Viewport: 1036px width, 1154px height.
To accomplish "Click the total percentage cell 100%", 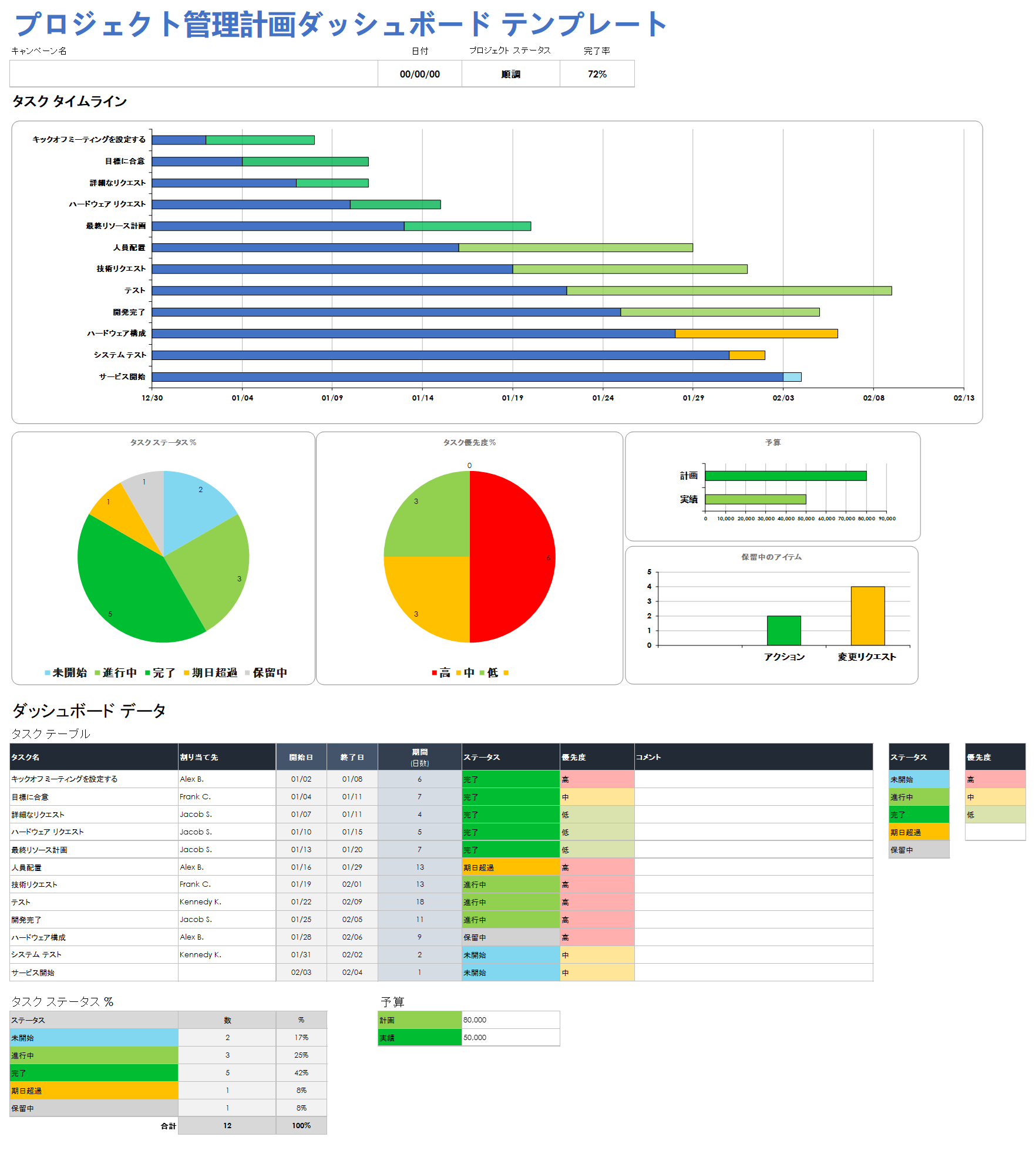I will pos(301,1126).
